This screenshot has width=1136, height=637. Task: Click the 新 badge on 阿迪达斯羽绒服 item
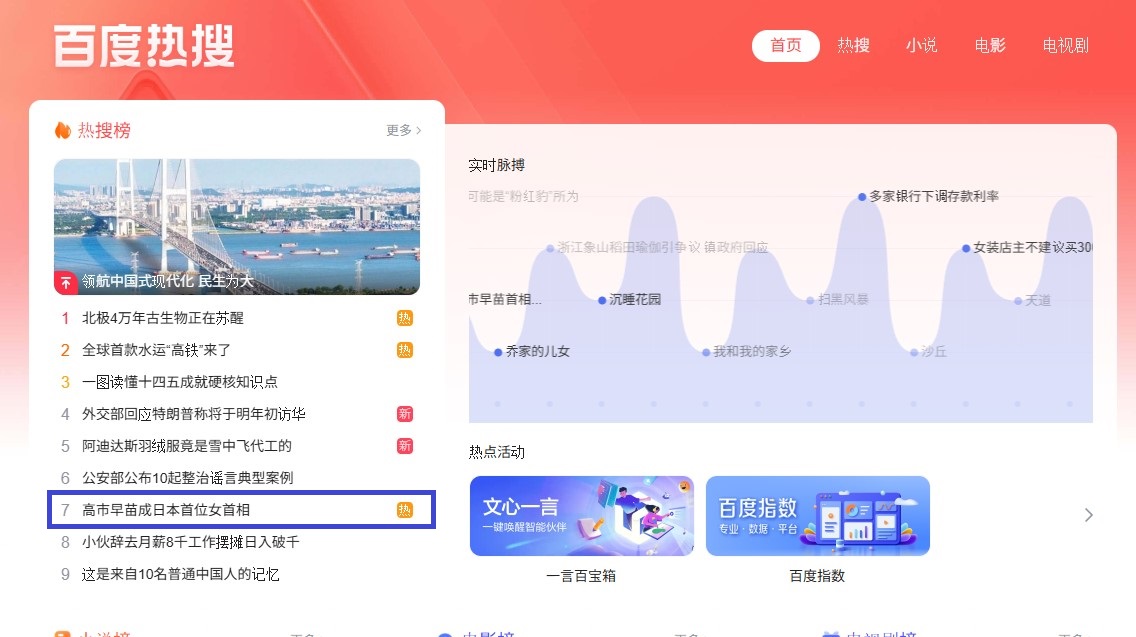[x=404, y=446]
